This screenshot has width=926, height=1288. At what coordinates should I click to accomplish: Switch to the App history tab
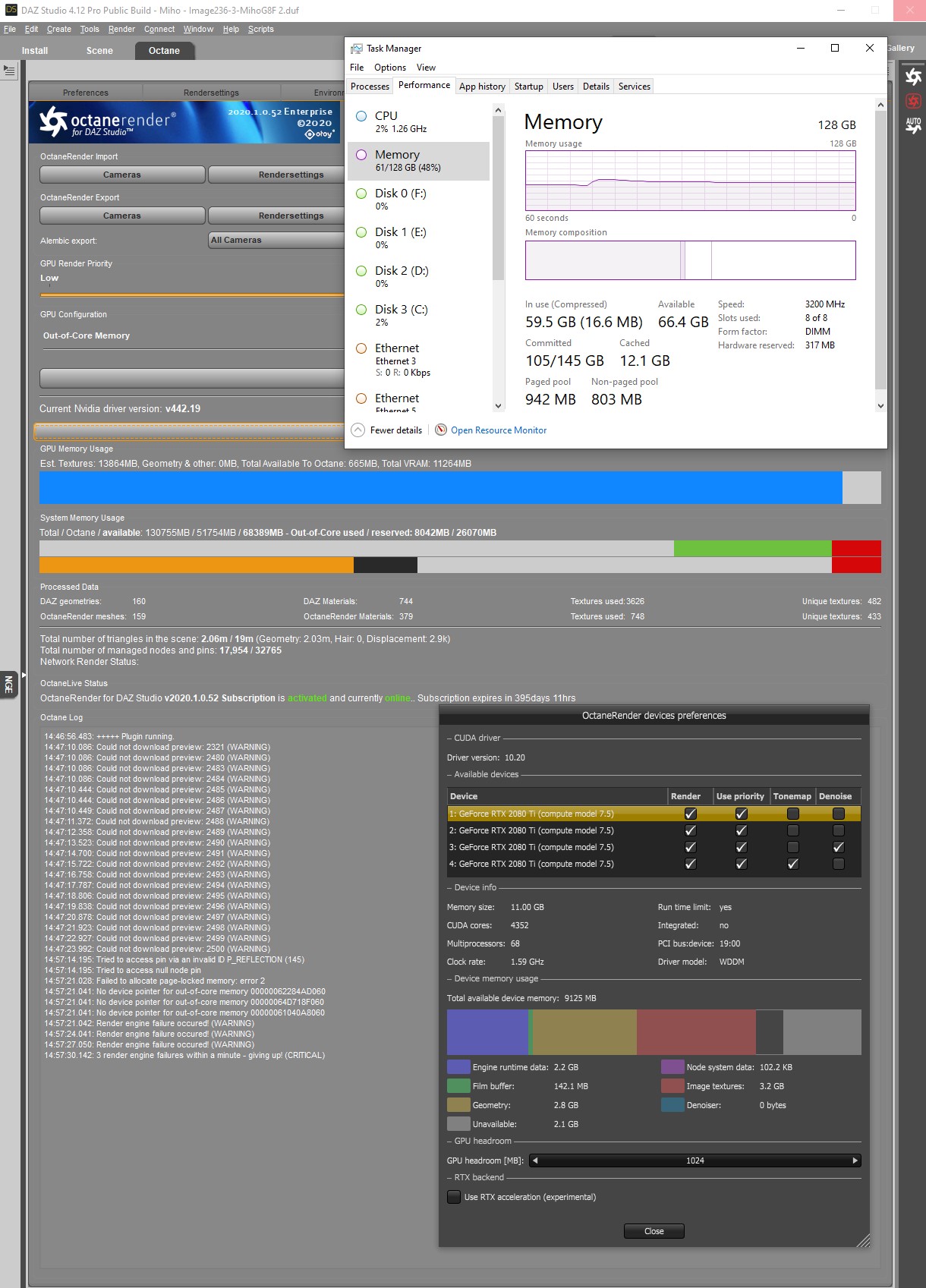482,87
